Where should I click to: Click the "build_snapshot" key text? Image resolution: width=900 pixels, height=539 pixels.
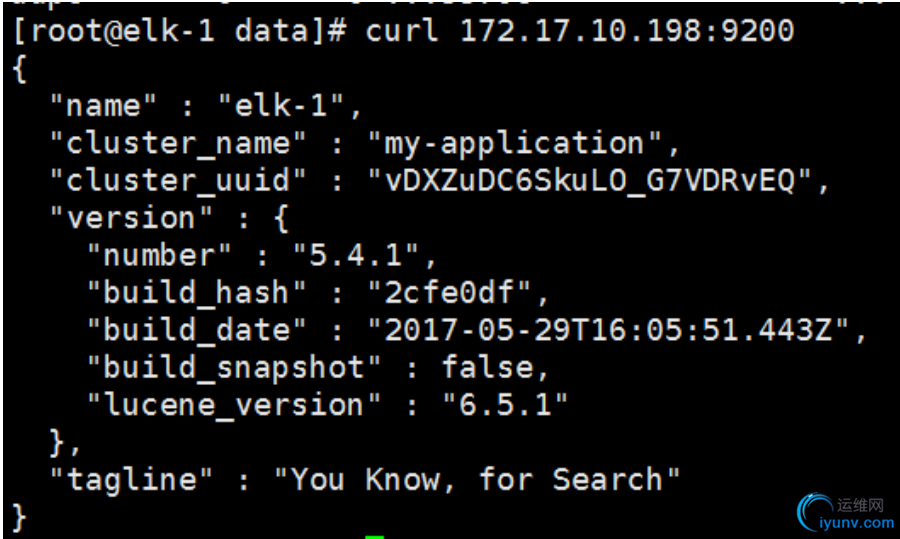[x=234, y=367]
